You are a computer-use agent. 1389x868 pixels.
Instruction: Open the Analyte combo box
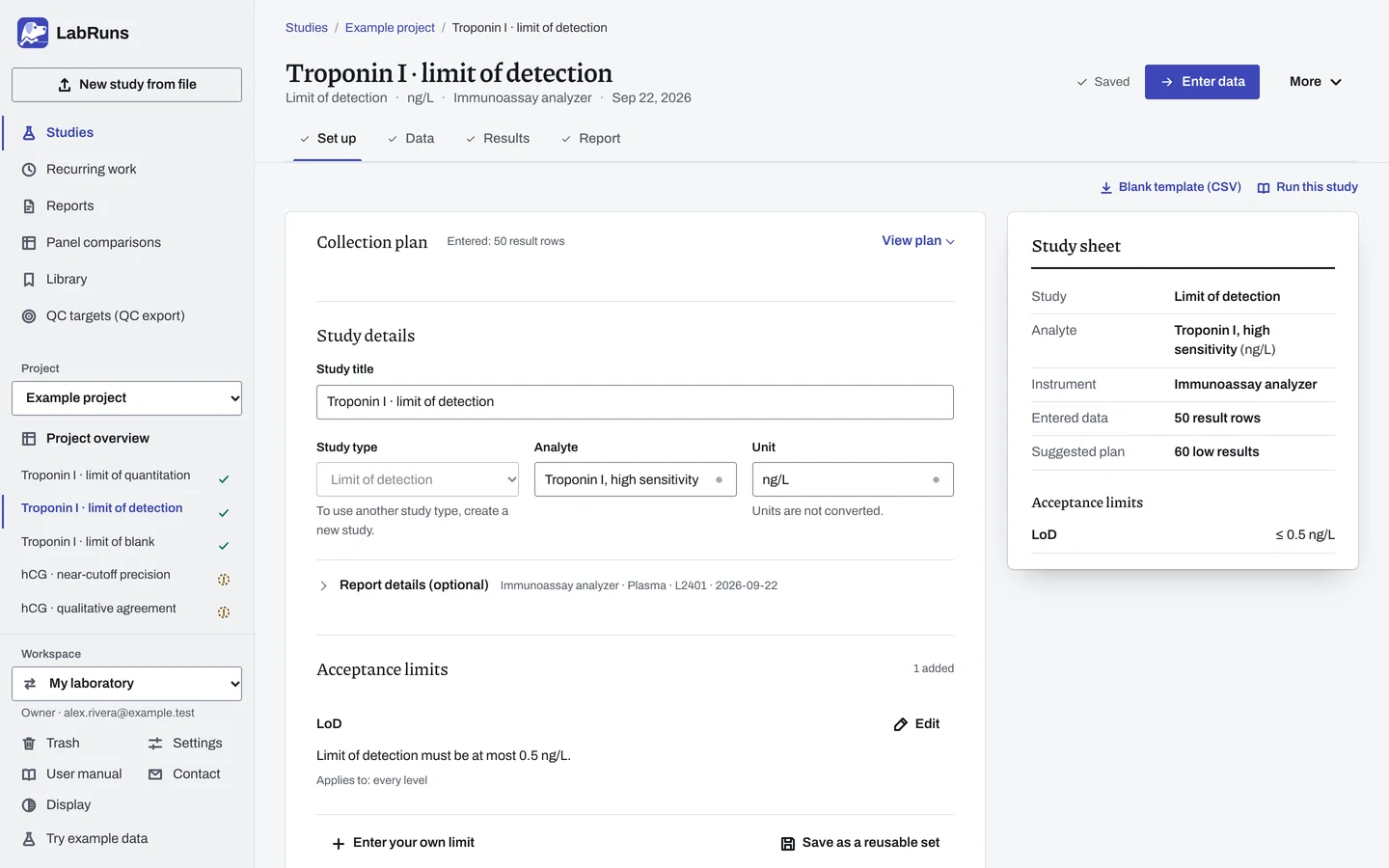[635, 479]
